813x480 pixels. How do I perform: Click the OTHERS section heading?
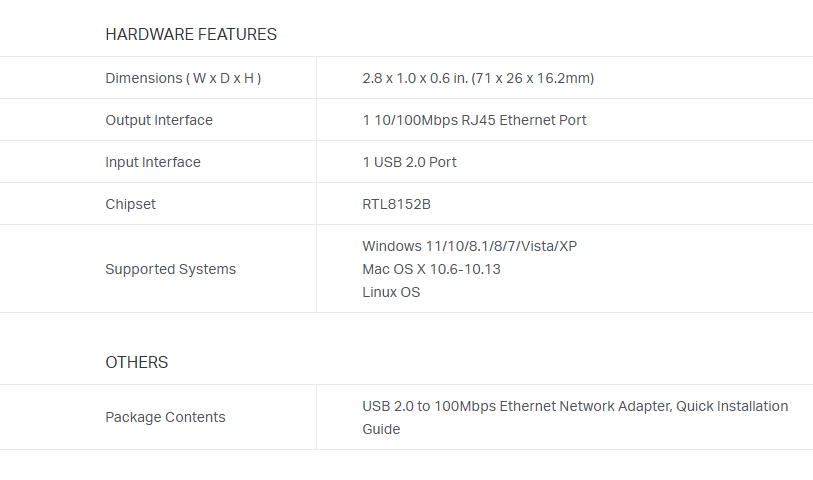click(x=137, y=363)
